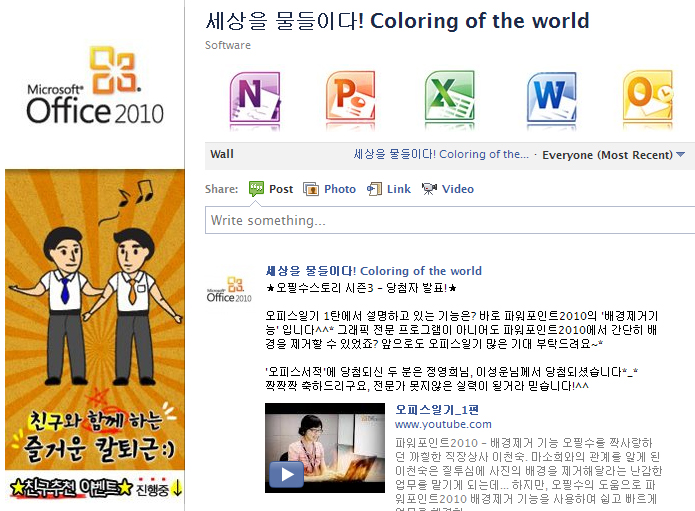The image size is (695, 511).
Task: Click the Link share icon
Action: click(x=375, y=189)
